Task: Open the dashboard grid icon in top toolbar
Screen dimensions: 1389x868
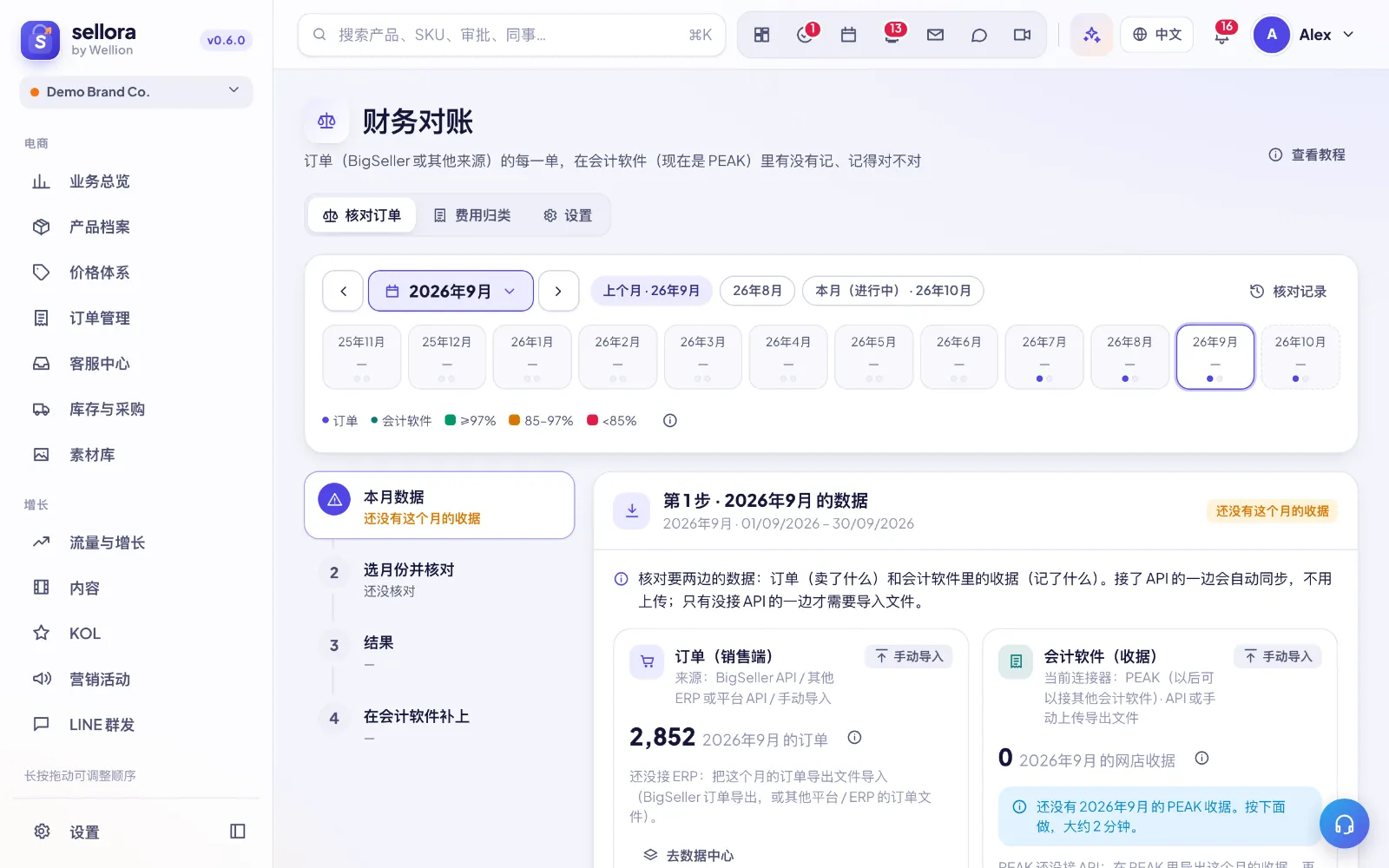Action: pyautogui.click(x=761, y=35)
